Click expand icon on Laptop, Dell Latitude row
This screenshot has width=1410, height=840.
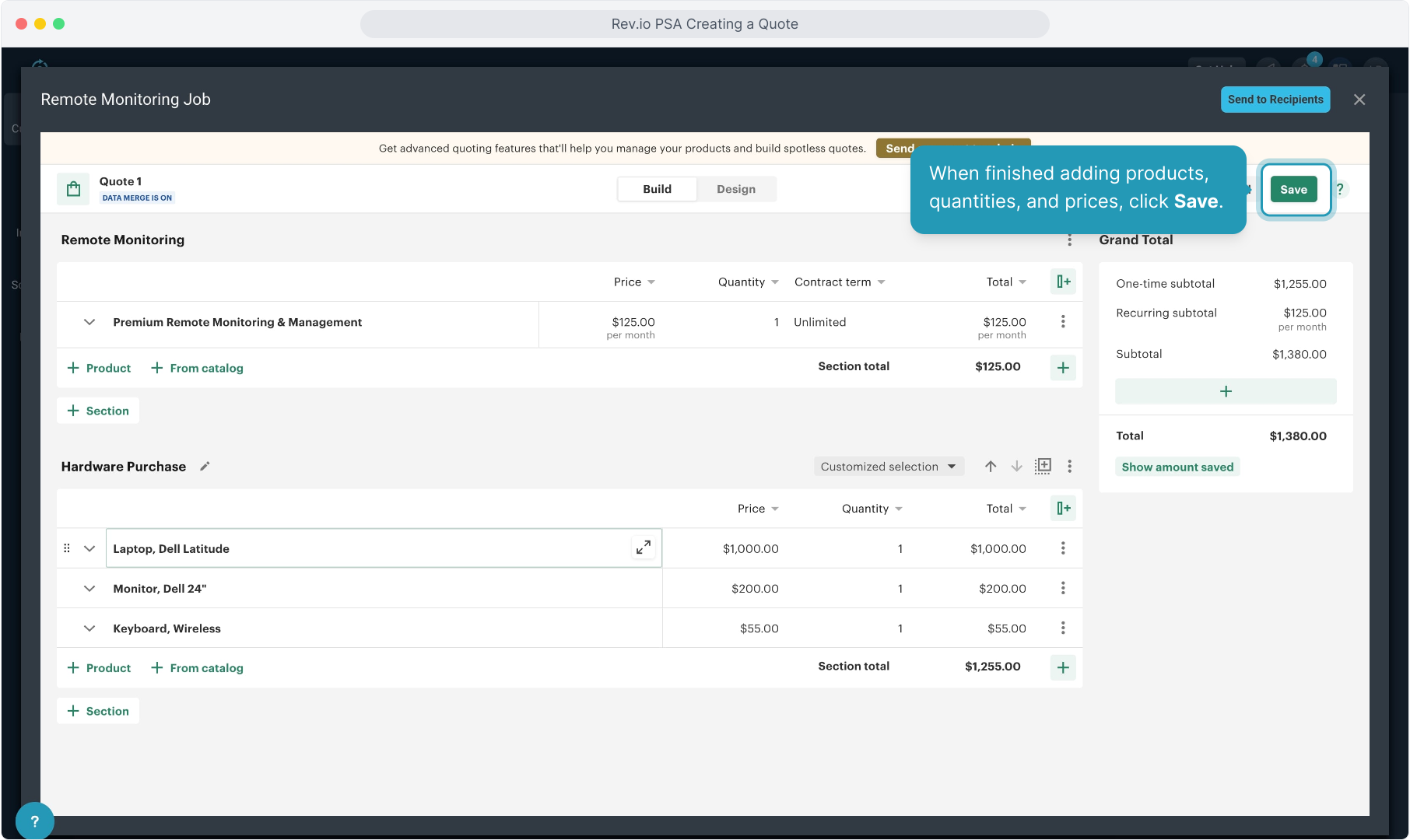tap(643, 548)
